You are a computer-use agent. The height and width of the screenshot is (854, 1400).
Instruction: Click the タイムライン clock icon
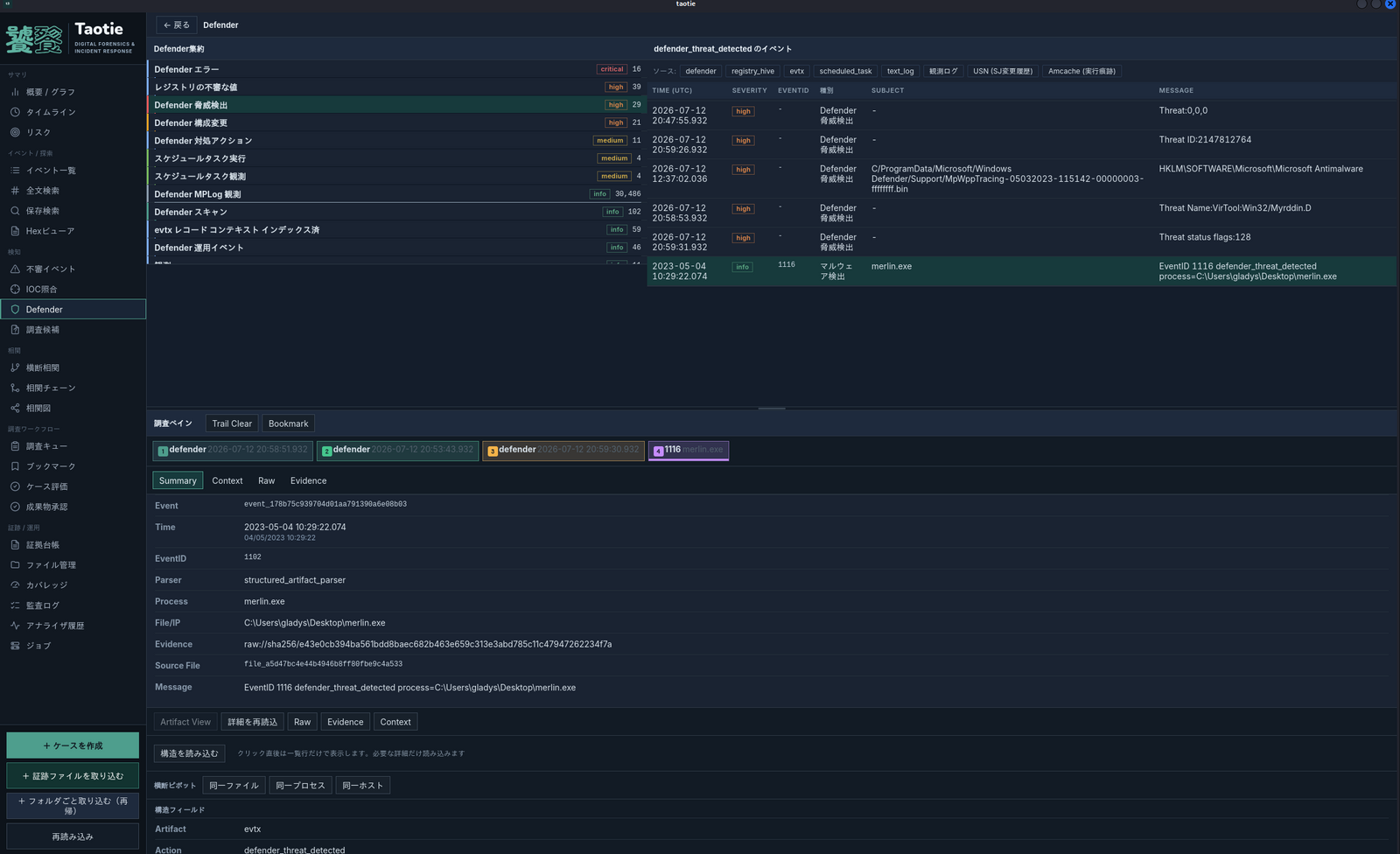point(15,112)
